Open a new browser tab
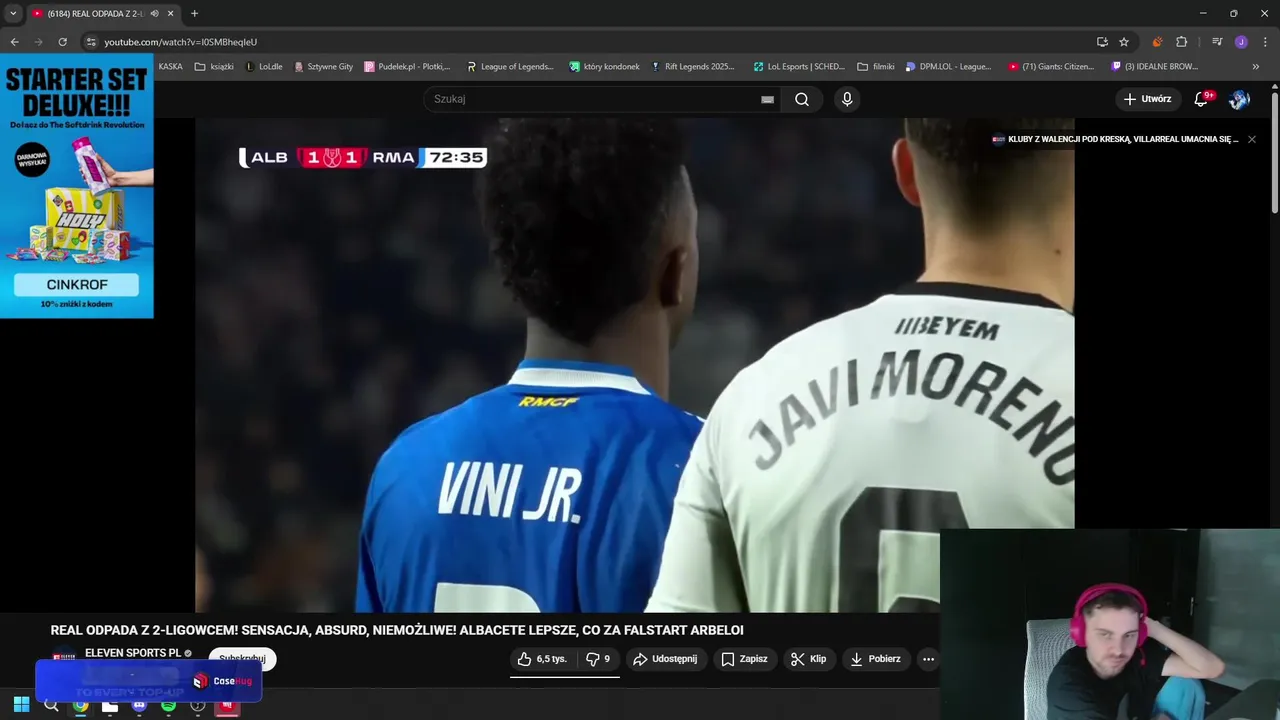Image resolution: width=1280 pixels, height=720 pixels. coord(194,13)
